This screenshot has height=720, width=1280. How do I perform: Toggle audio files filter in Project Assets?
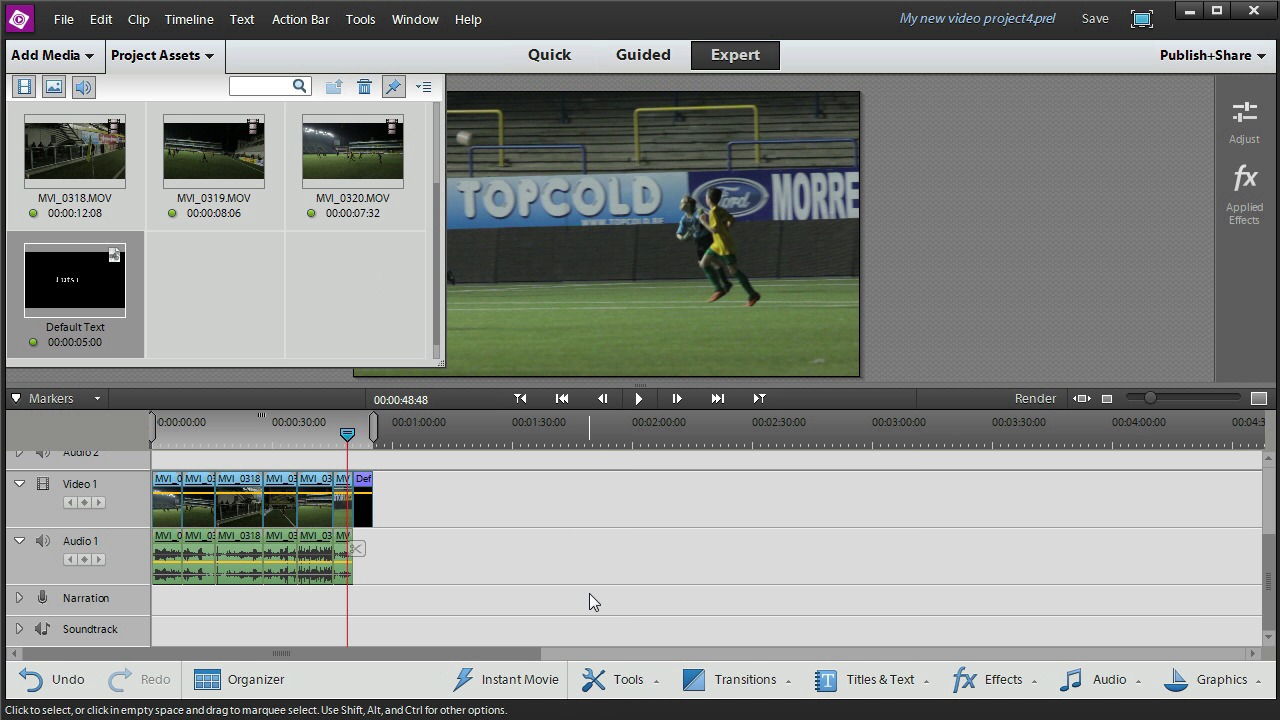(83, 87)
